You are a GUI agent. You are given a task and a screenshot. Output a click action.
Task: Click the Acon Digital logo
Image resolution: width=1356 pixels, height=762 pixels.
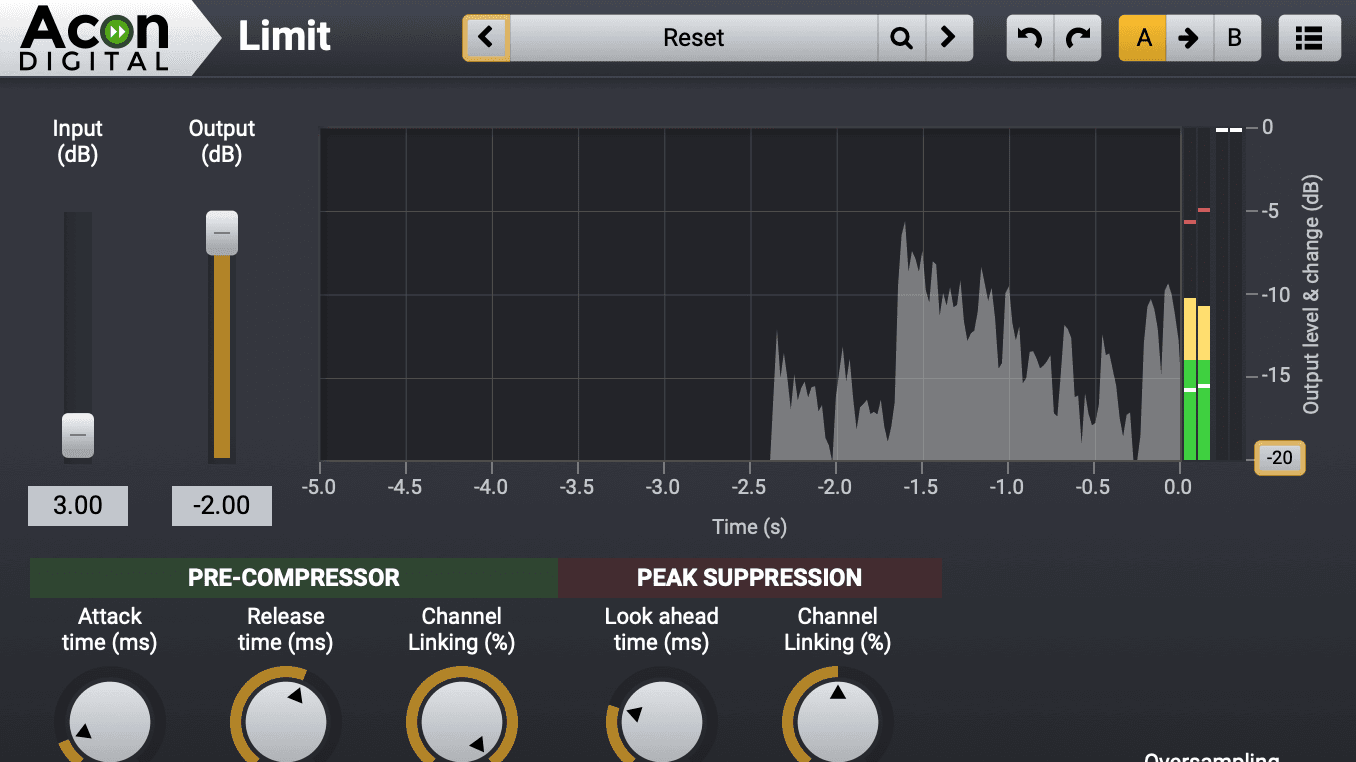(96, 37)
